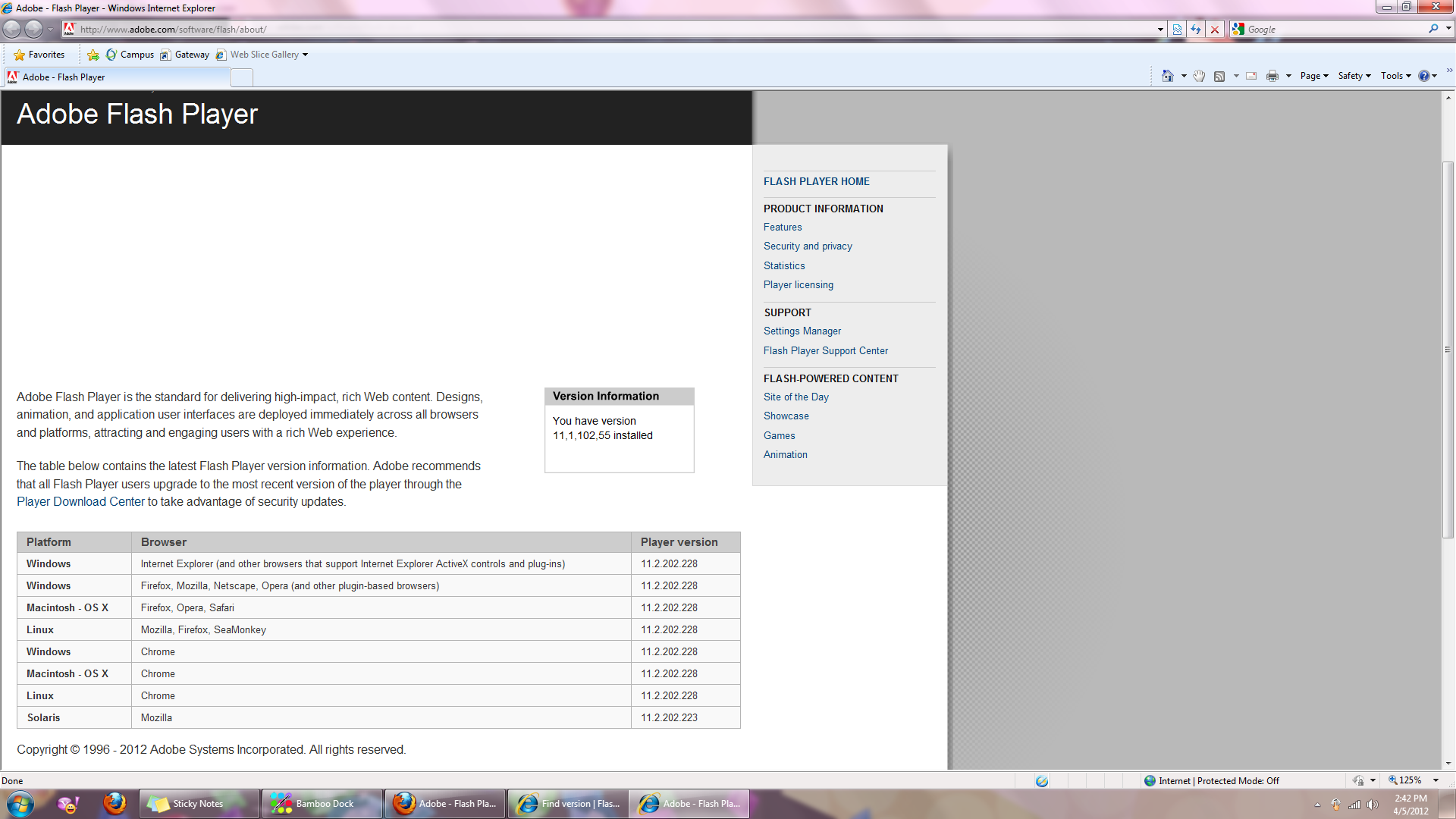
Task: Expand the Tools menu in IE toolbar
Action: click(x=1395, y=75)
